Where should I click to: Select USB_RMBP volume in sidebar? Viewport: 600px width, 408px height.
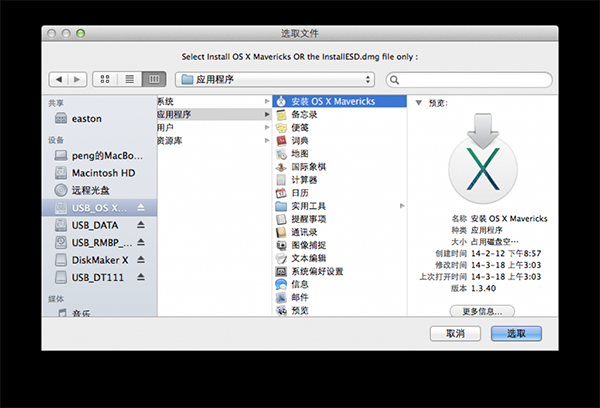coord(99,243)
